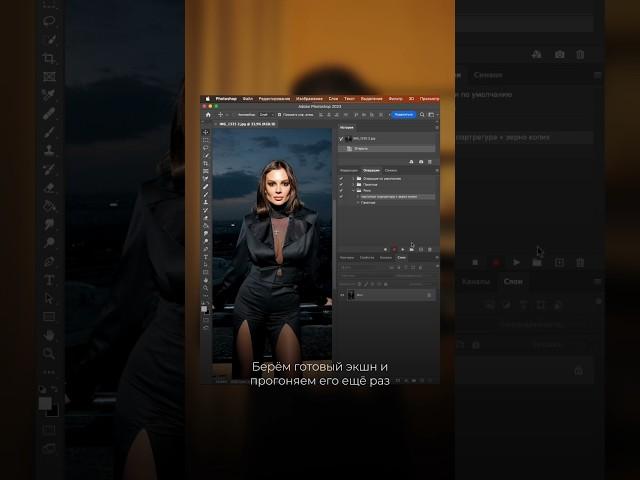The image size is (640, 480).
Task: Open the layer blend mode dropdown
Action: pyautogui.click(x=365, y=276)
